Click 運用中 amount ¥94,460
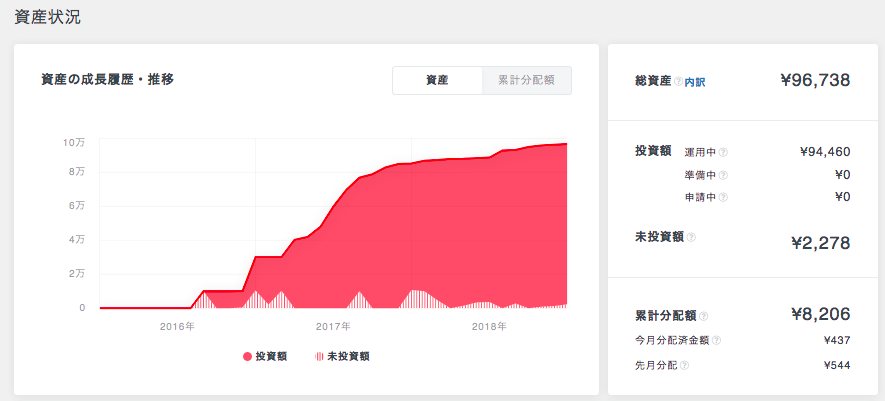The width and height of the screenshot is (885, 401). point(825,151)
